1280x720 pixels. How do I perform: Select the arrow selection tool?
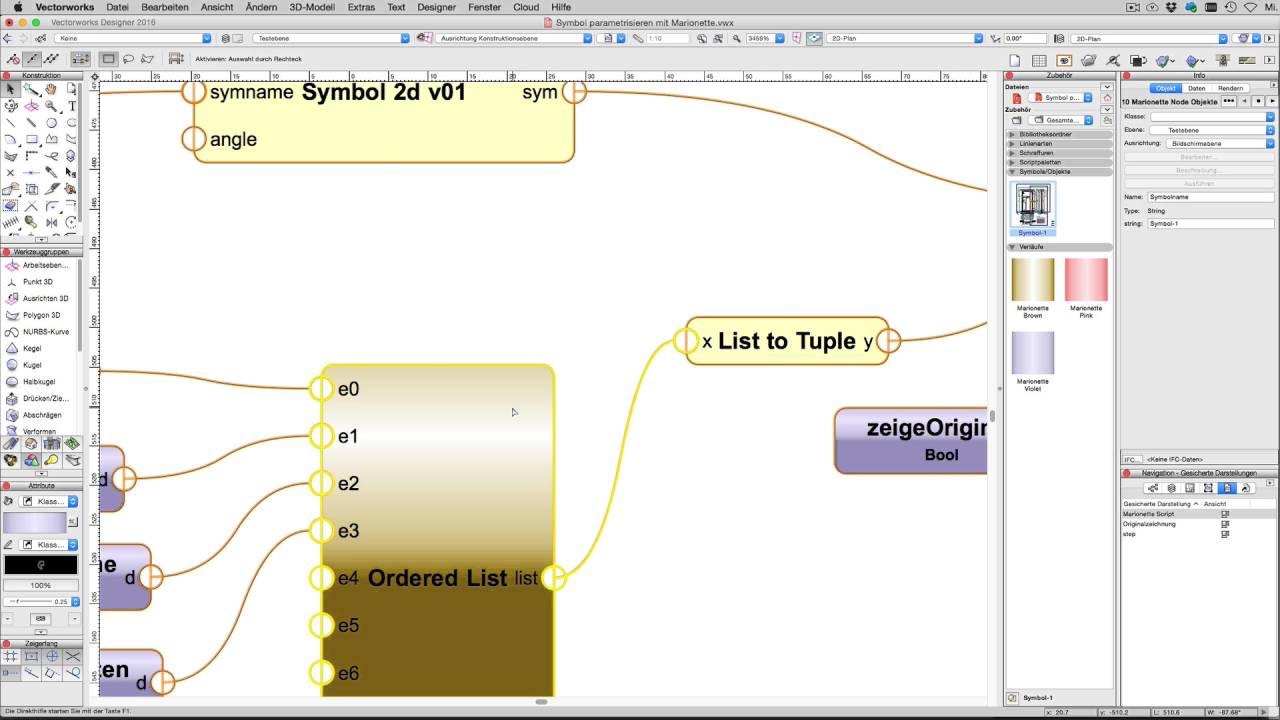(x=10, y=89)
